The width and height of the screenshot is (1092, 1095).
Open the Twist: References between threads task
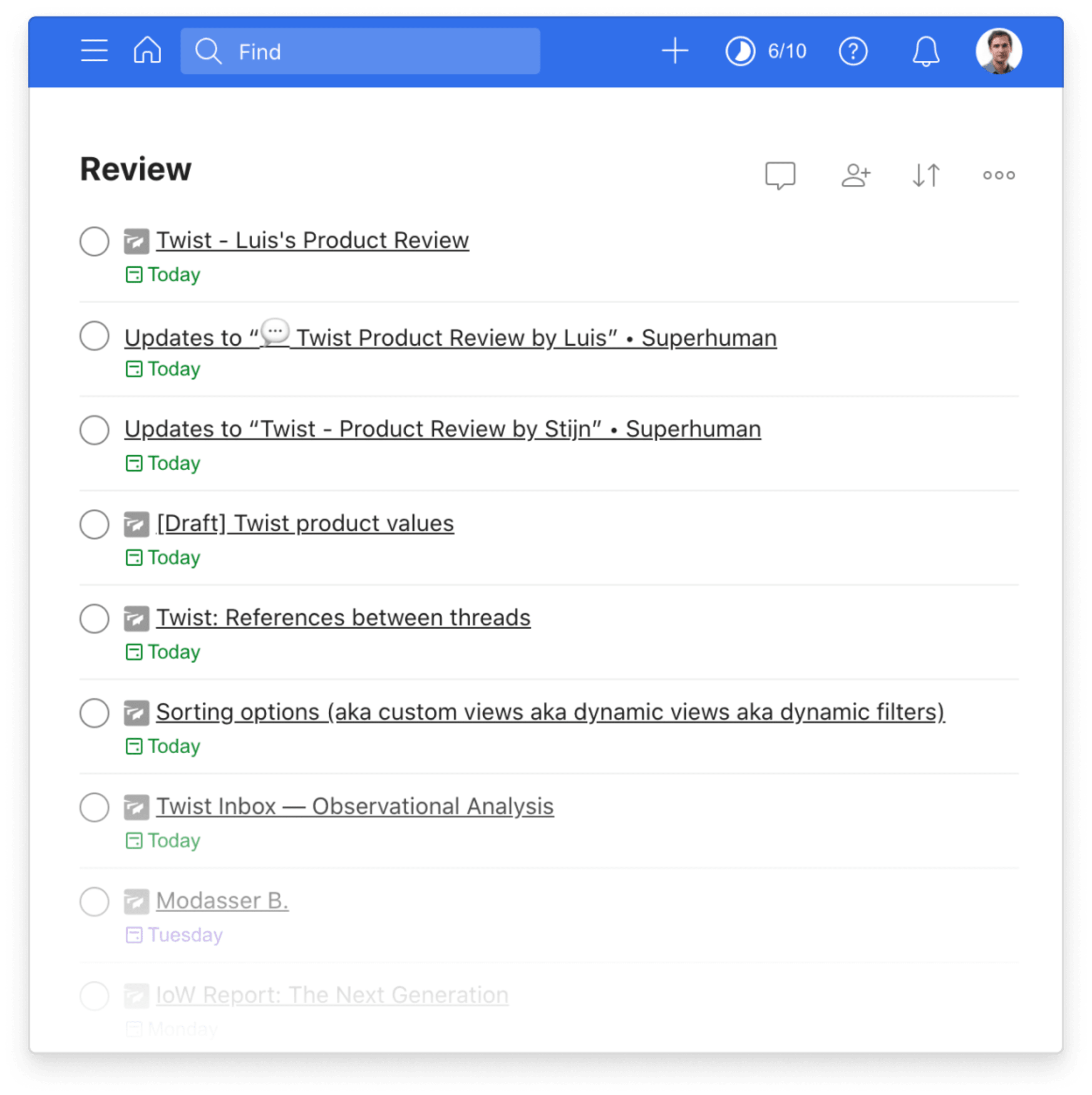tap(343, 618)
